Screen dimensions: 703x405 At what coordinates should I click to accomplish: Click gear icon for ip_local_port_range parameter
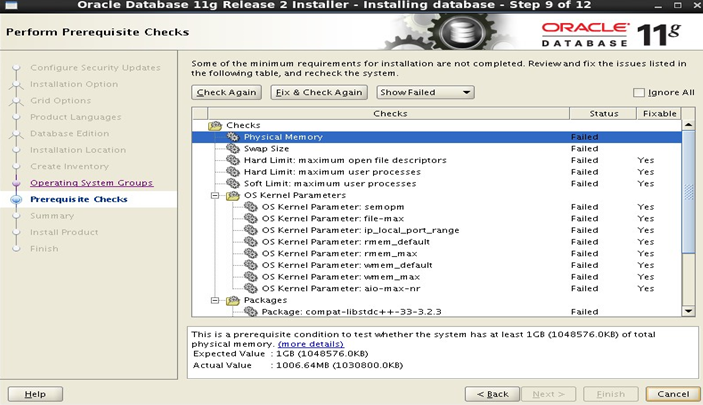click(251, 230)
